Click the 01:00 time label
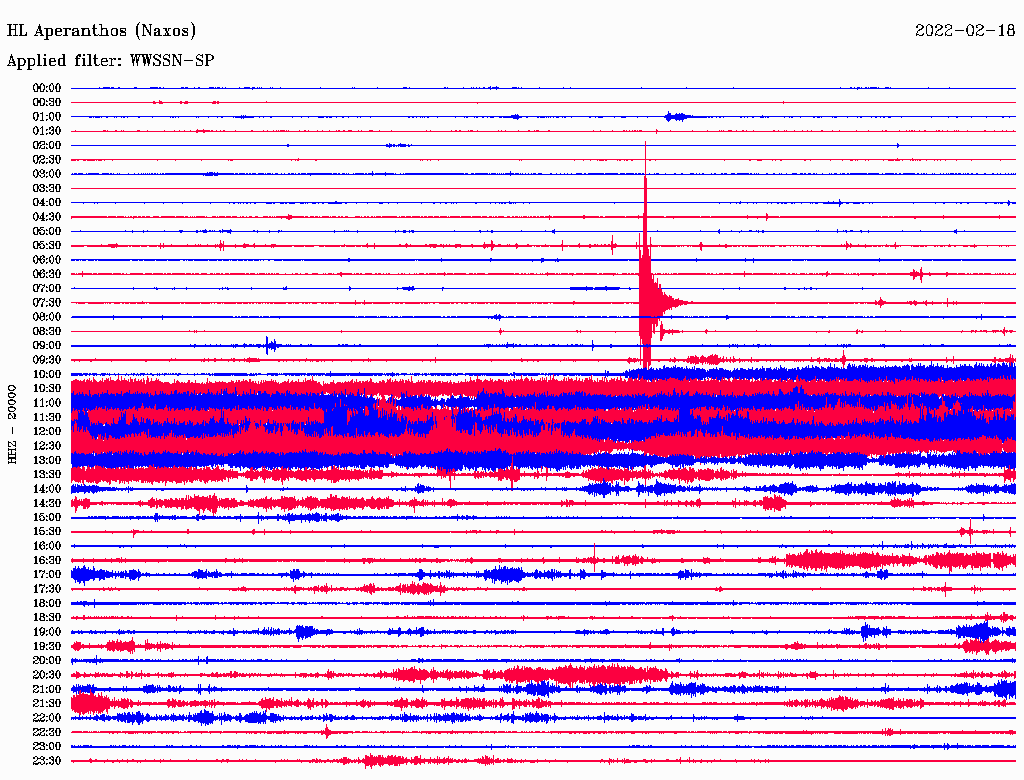 tap(47, 117)
